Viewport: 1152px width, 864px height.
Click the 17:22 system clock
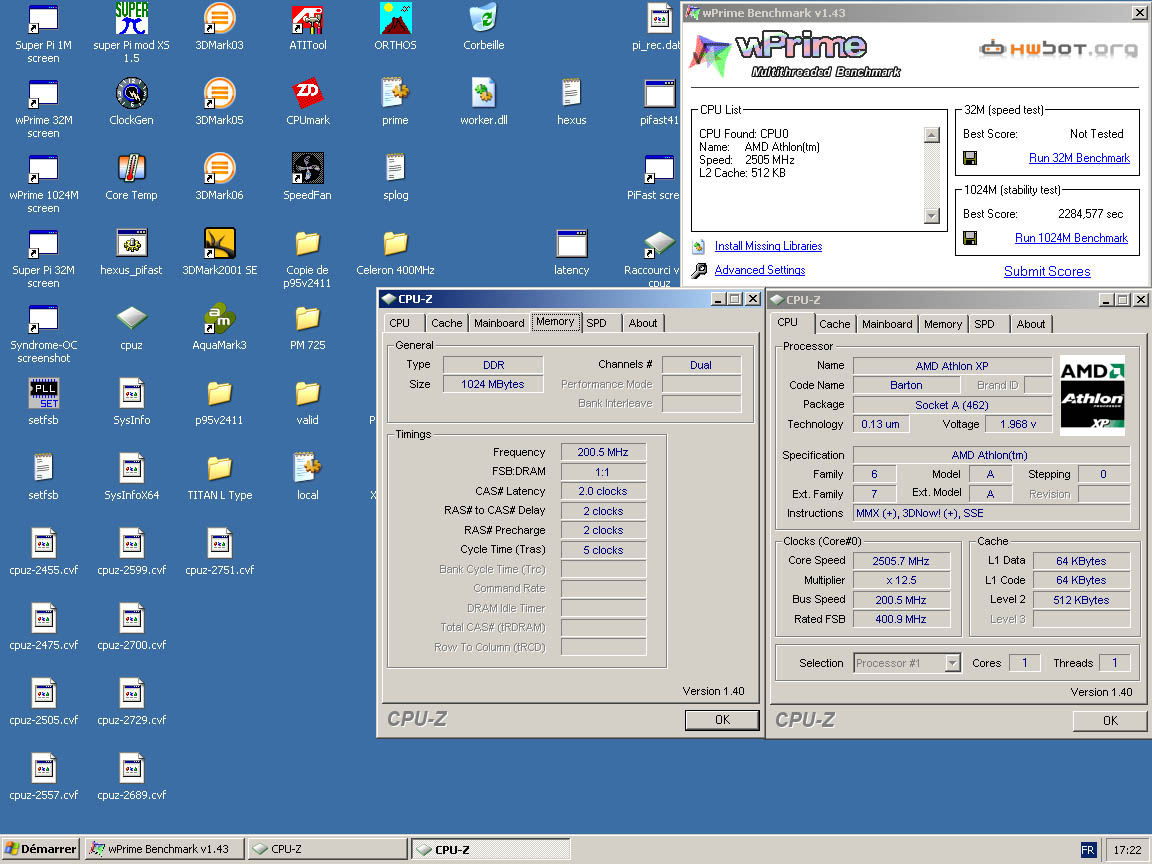1127,850
